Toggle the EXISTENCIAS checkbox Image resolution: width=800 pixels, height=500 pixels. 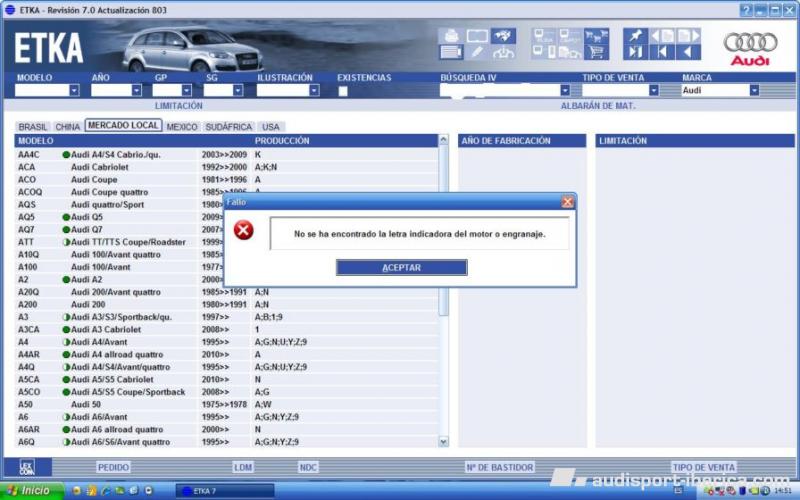click(x=343, y=91)
